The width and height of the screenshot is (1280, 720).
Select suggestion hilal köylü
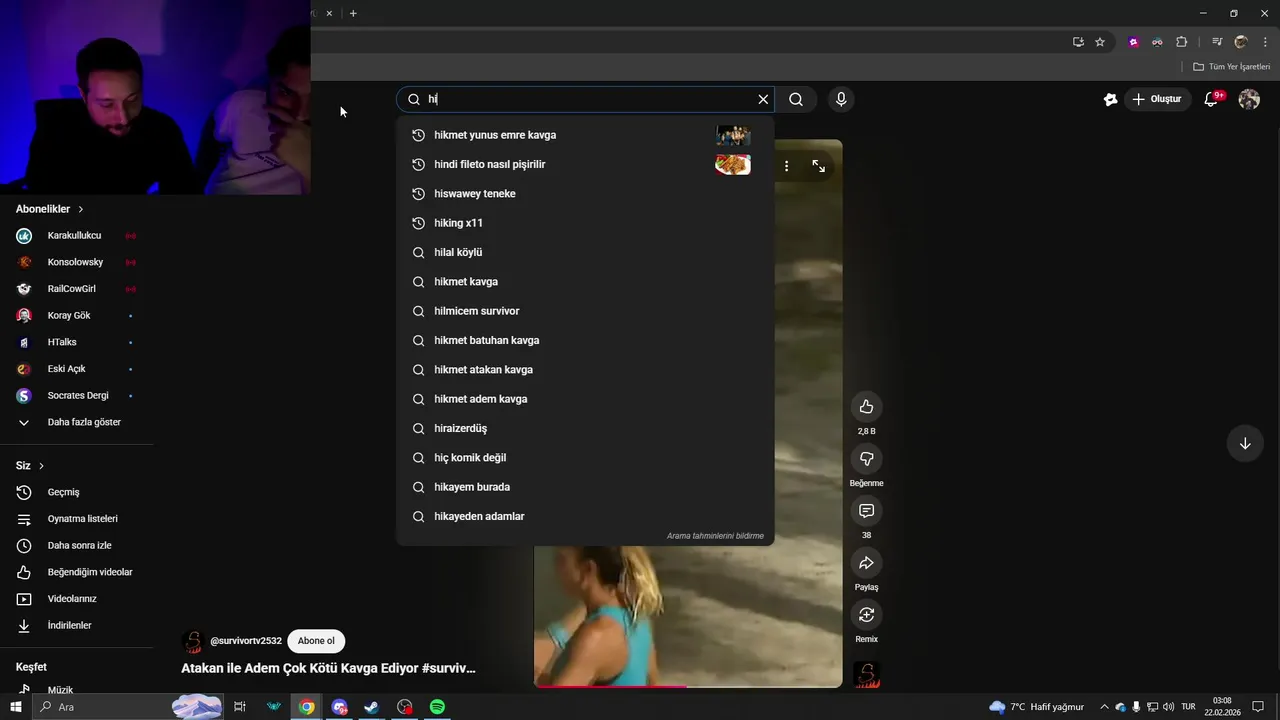(585, 252)
